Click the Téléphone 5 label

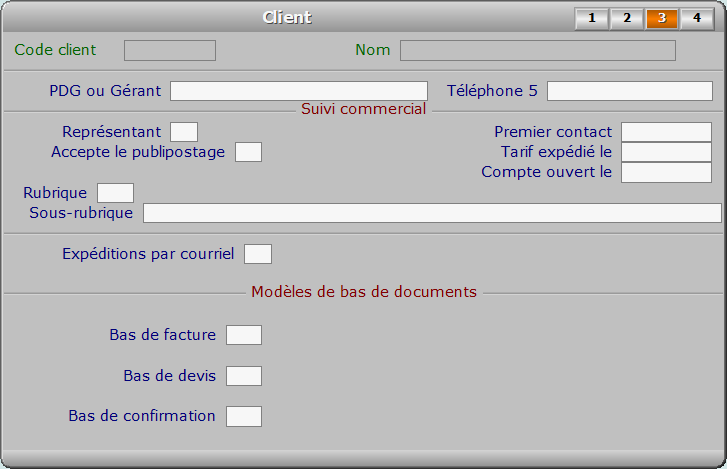[x=492, y=91]
